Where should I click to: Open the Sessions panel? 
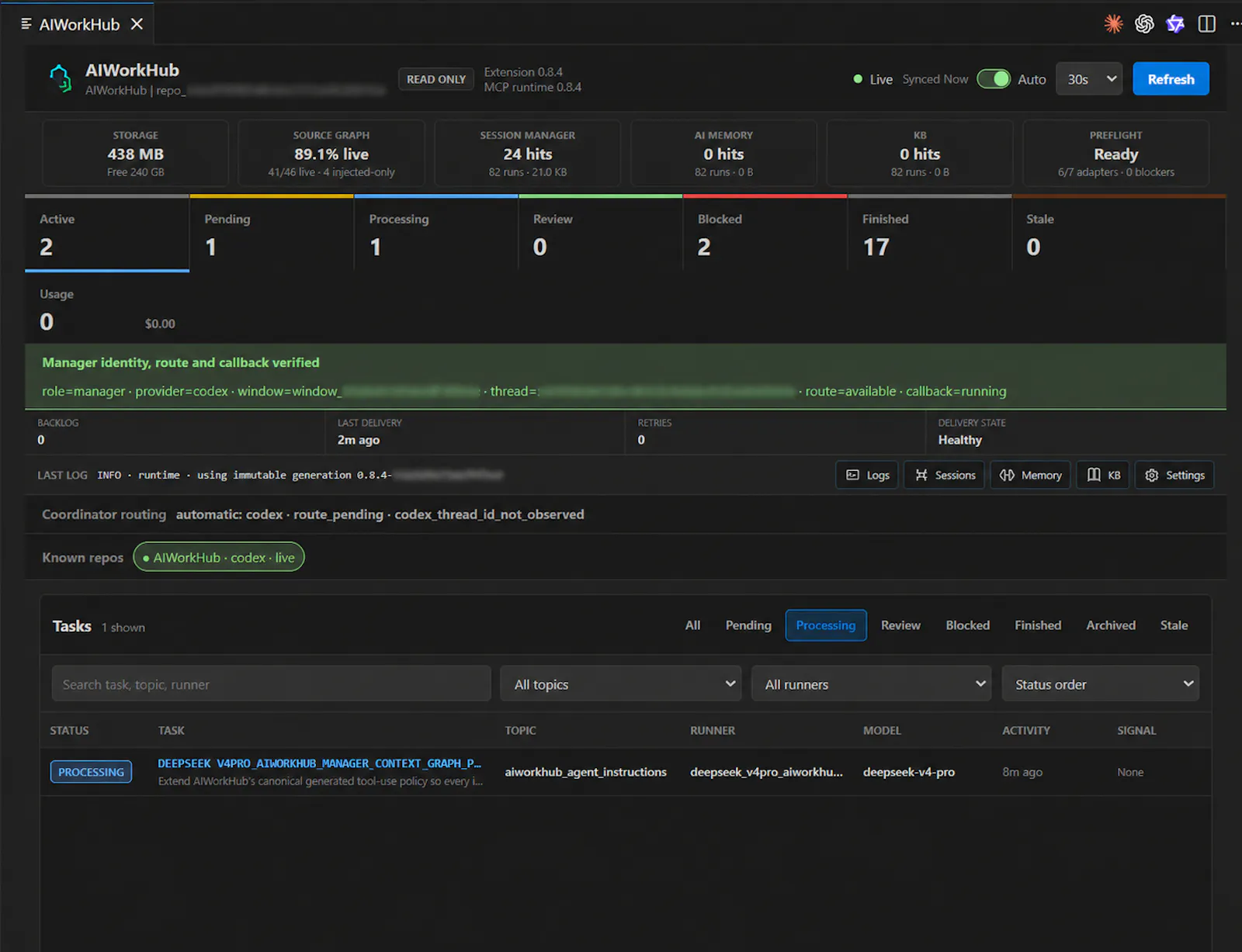pyautogui.click(x=945, y=475)
